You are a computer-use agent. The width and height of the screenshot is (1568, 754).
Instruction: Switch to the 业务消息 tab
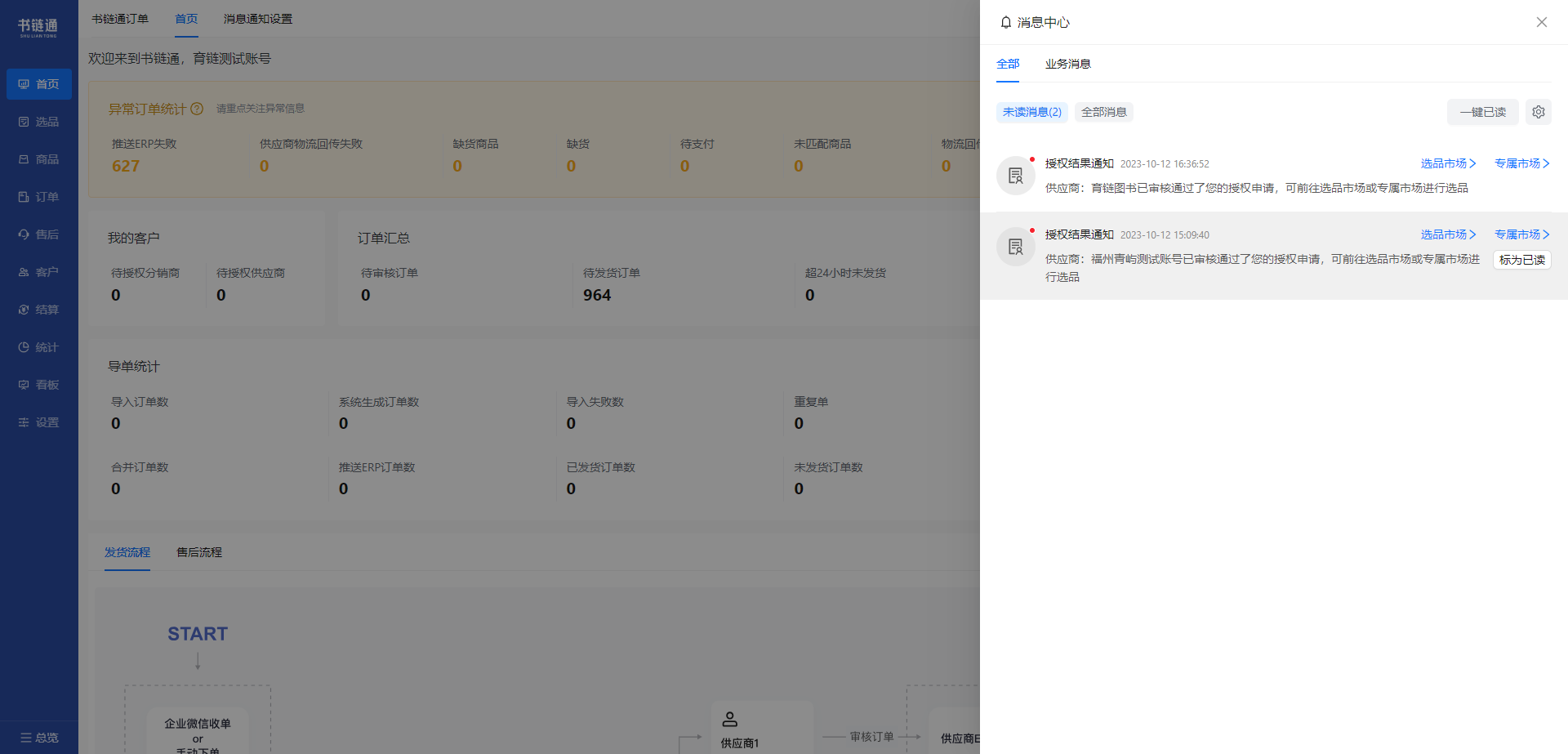1067,64
